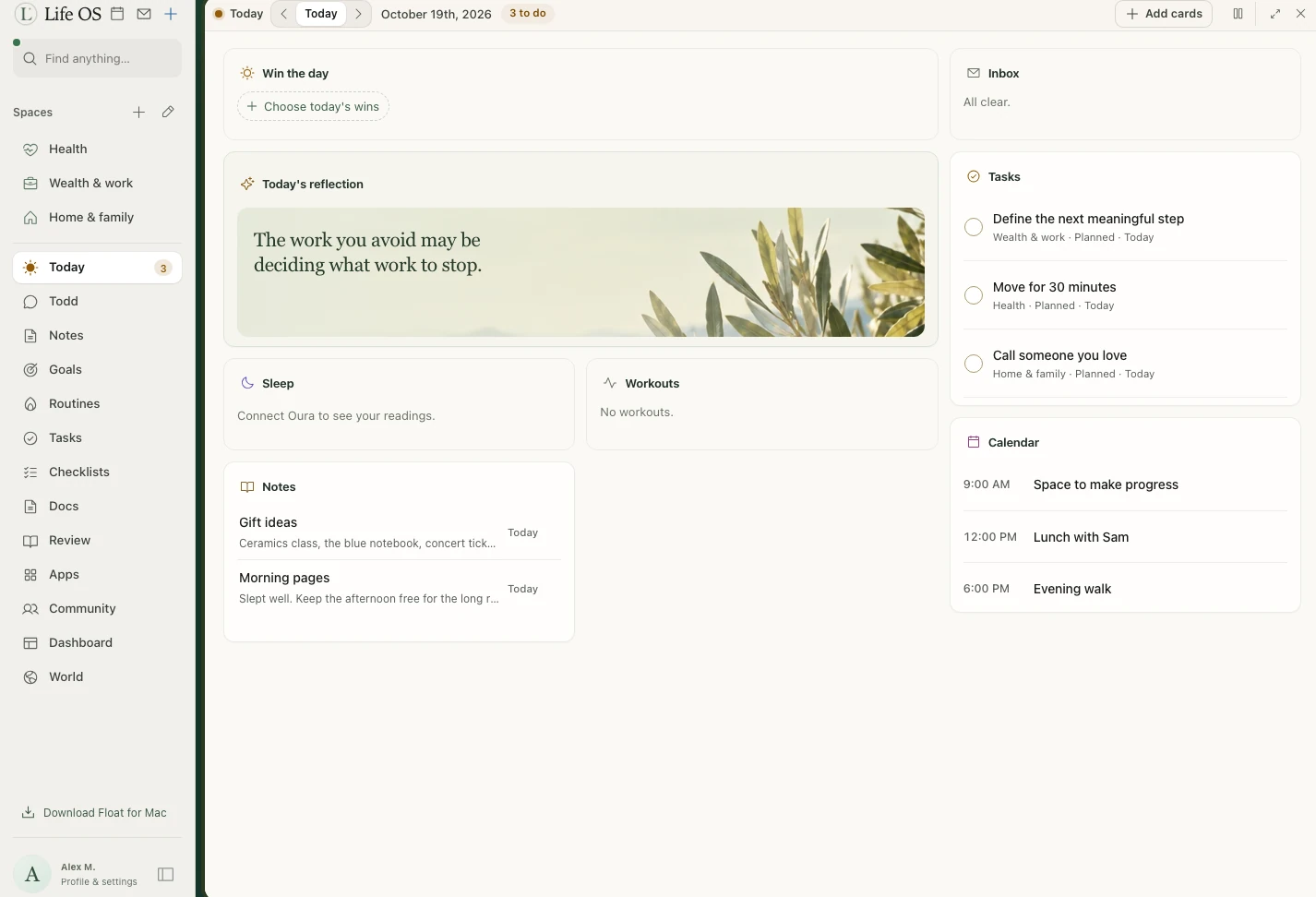Open the mail icon beside Life OS
The height and width of the screenshot is (897, 1316).
(144, 14)
